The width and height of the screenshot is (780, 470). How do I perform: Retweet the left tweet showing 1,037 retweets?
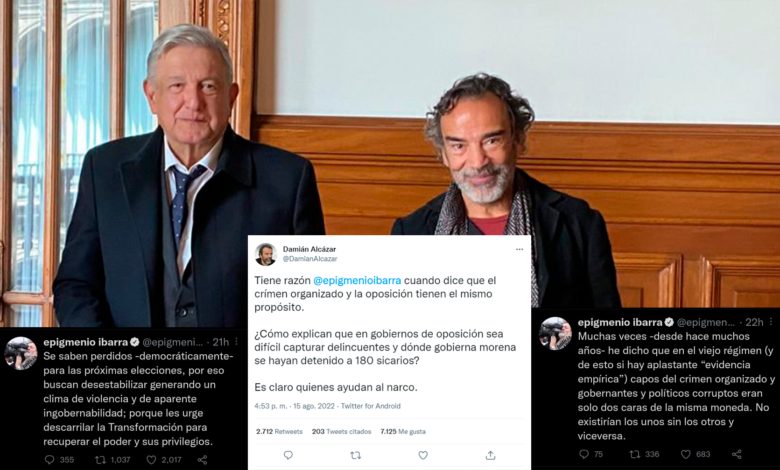(x=100, y=460)
